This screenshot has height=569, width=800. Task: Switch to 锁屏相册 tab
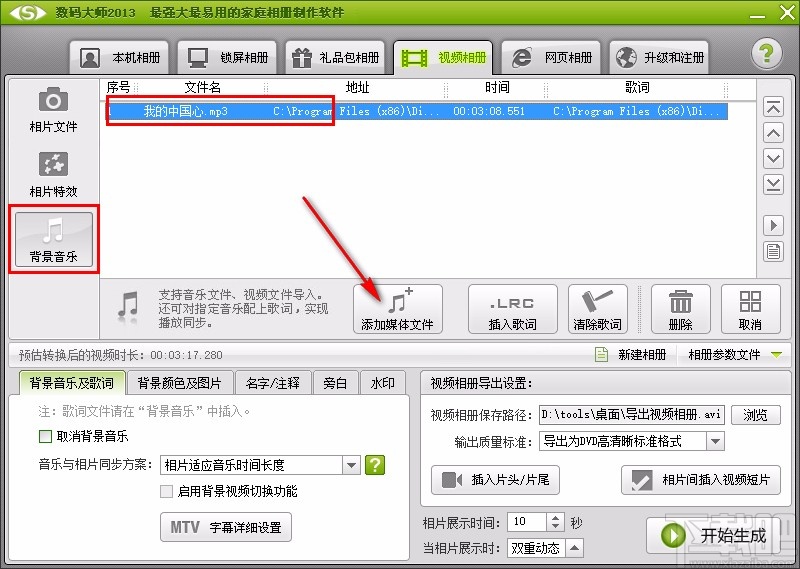227,57
